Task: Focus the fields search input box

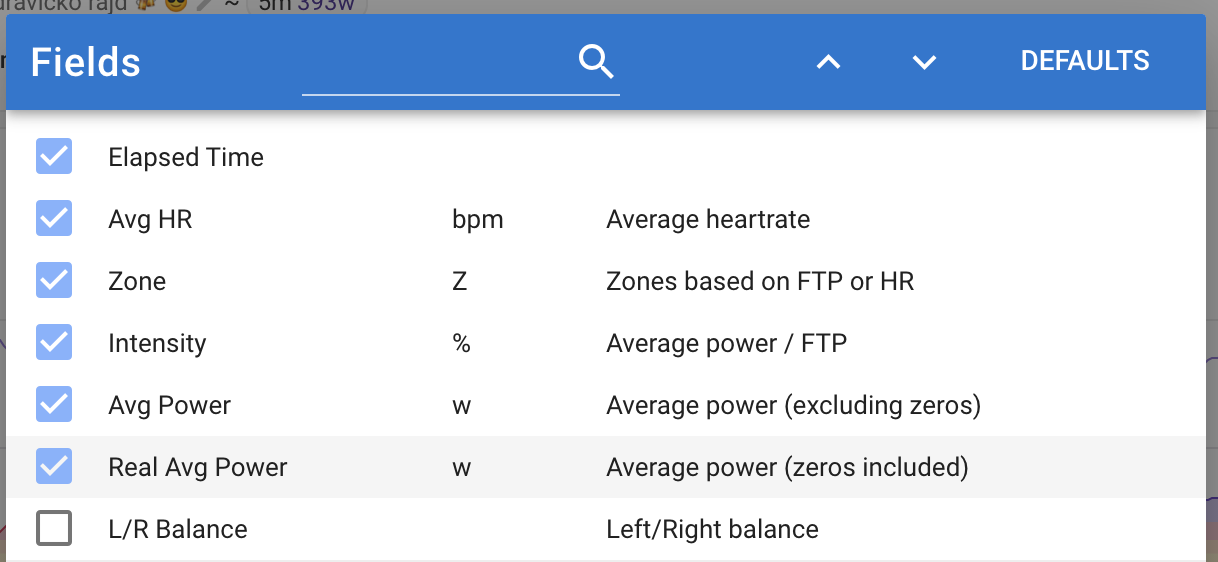Action: click(x=440, y=63)
